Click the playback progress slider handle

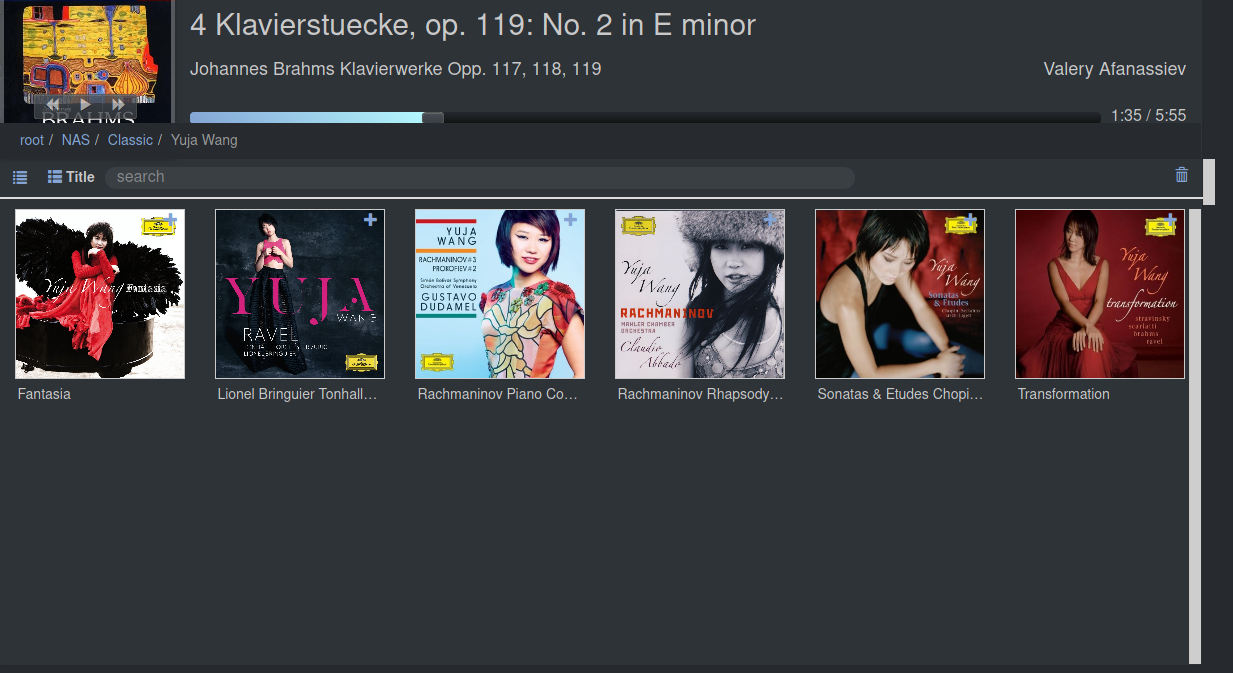[x=432, y=118]
